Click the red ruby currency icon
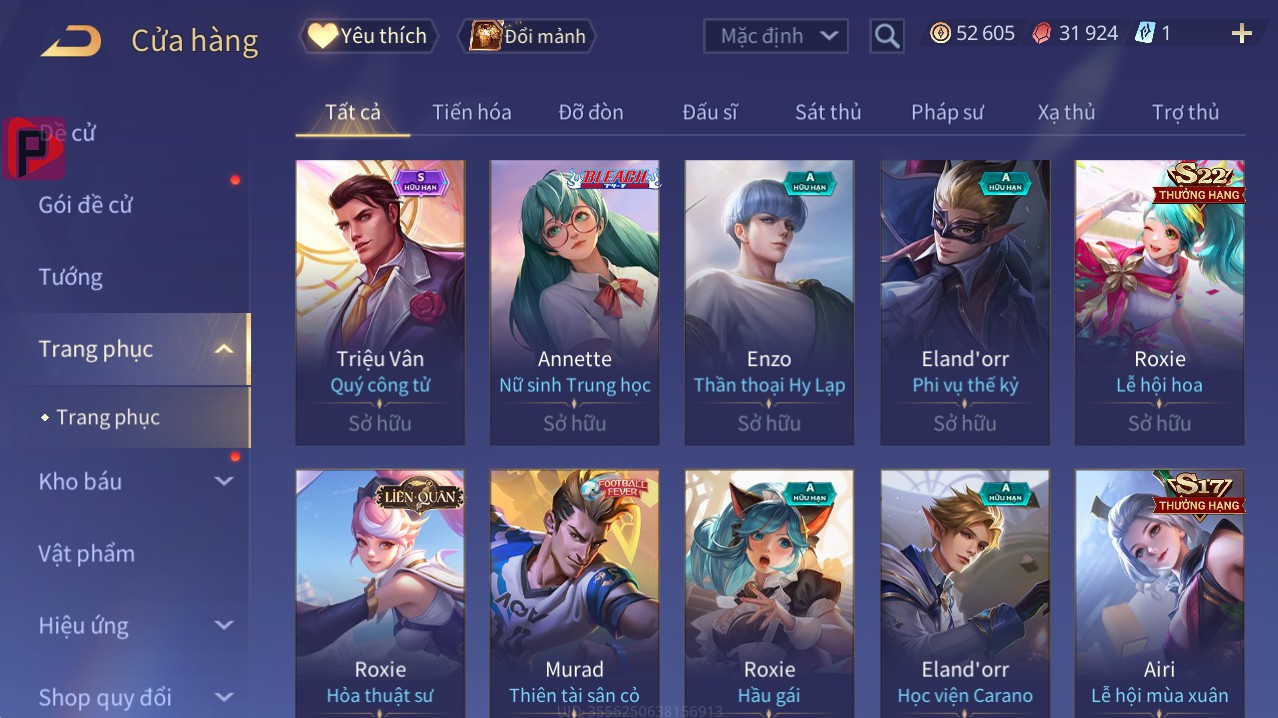Image resolution: width=1278 pixels, height=718 pixels. click(x=1042, y=33)
